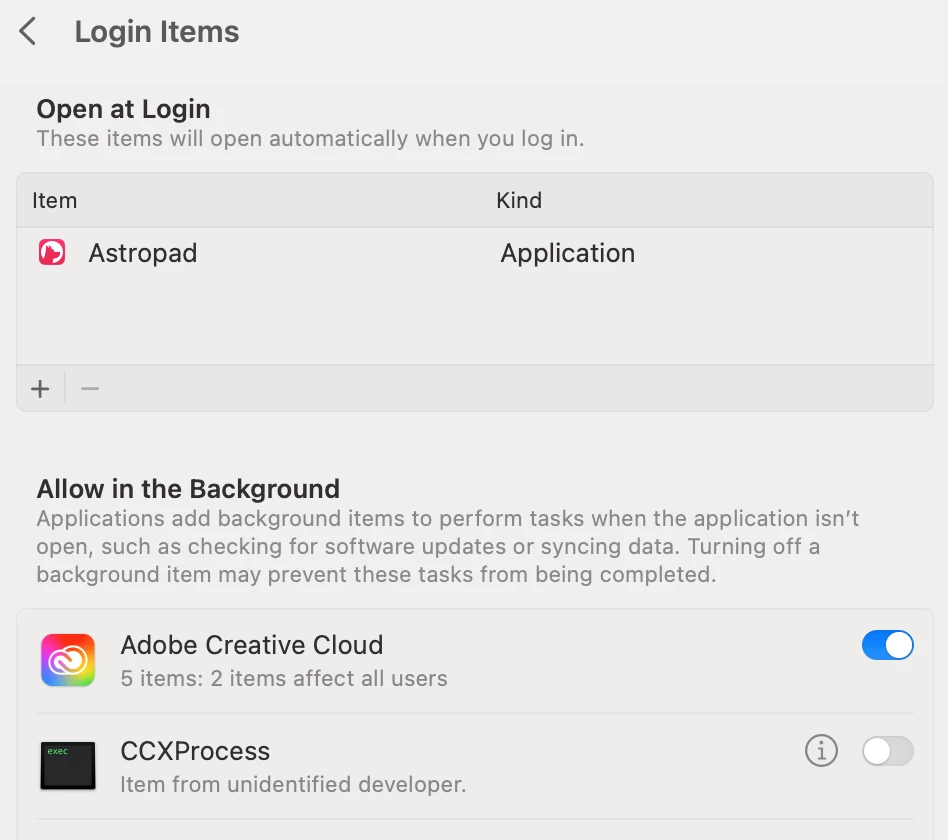The height and width of the screenshot is (840, 948).
Task: Click the Login Items page title
Action: pyautogui.click(x=157, y=32)
